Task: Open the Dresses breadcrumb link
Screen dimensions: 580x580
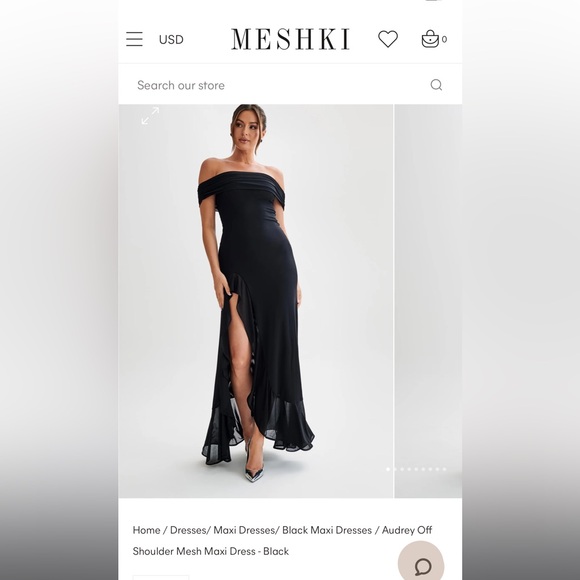Action: coord(187,530)
